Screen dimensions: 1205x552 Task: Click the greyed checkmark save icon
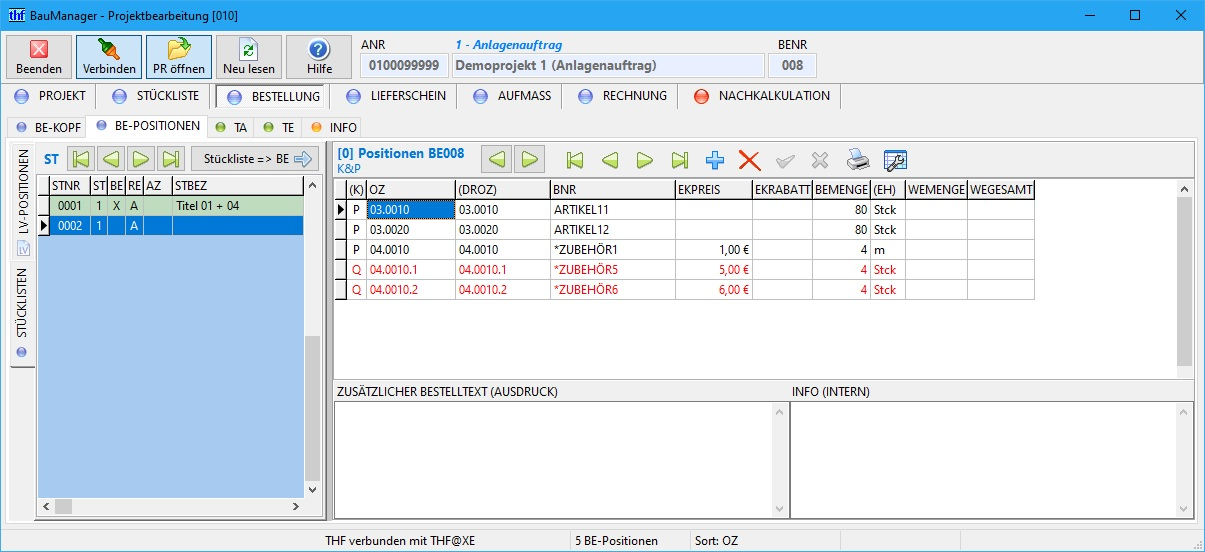pyautogui.click(x=785, y=160)
